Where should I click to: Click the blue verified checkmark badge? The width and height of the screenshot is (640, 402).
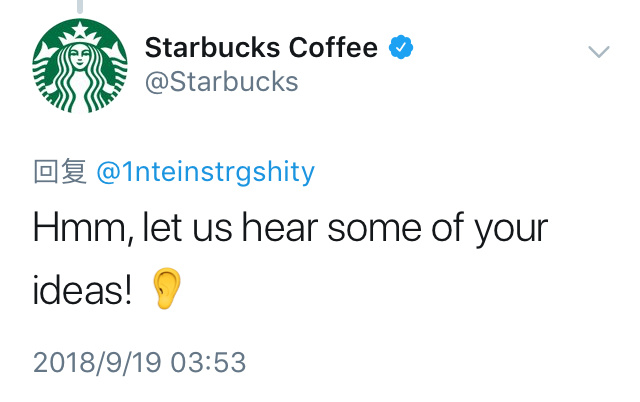(401, 47)
